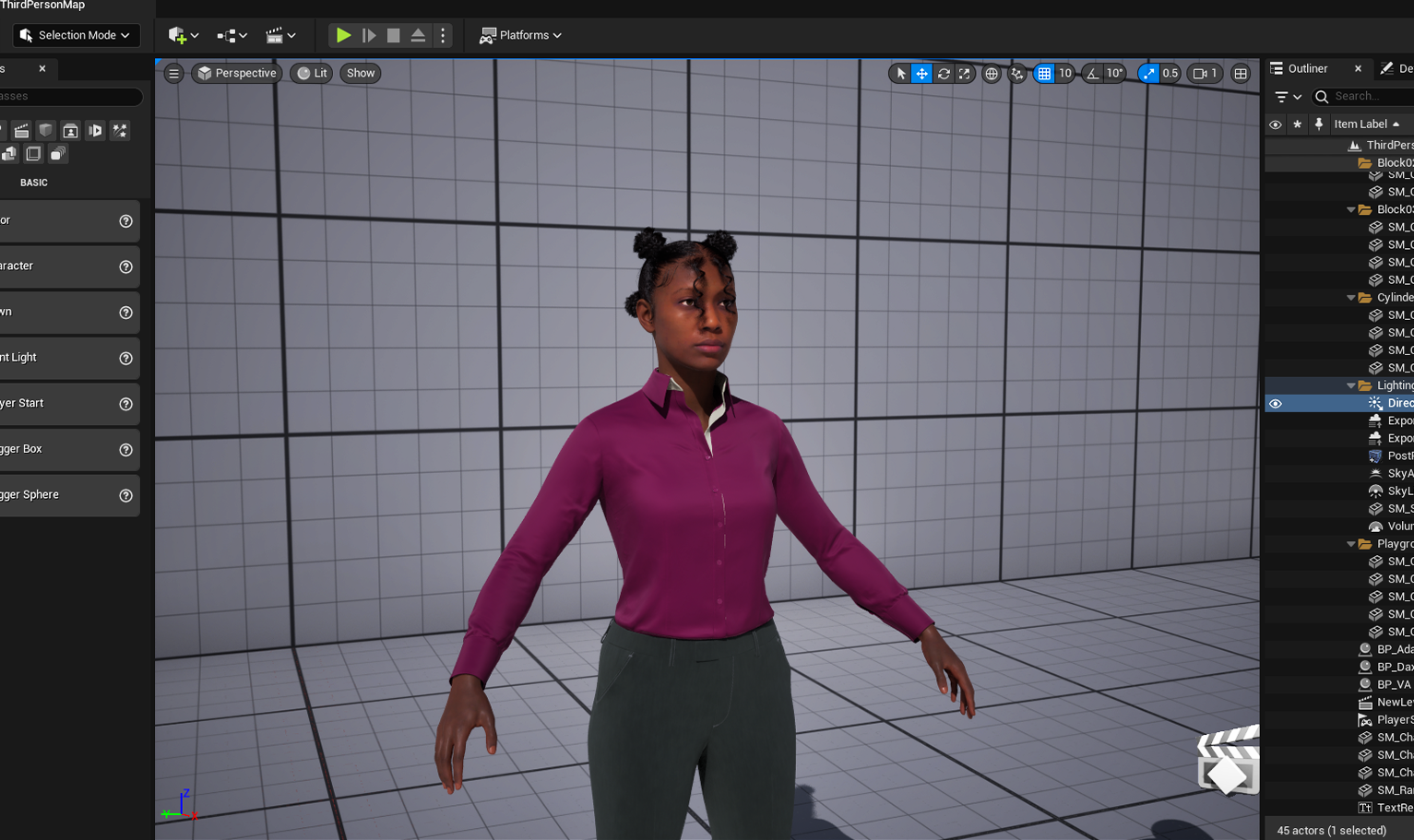Open the Platforms dropdown

pos(521,35)
